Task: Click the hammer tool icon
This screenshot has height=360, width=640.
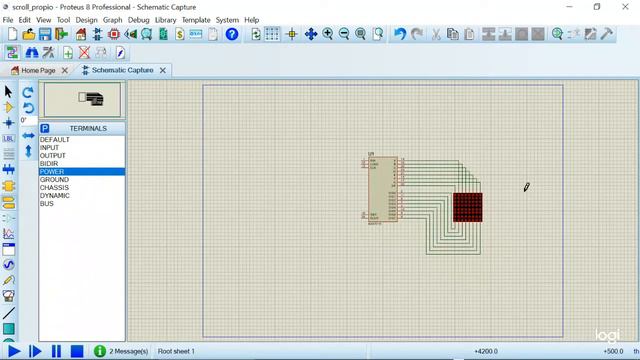Action: [607, 34]
